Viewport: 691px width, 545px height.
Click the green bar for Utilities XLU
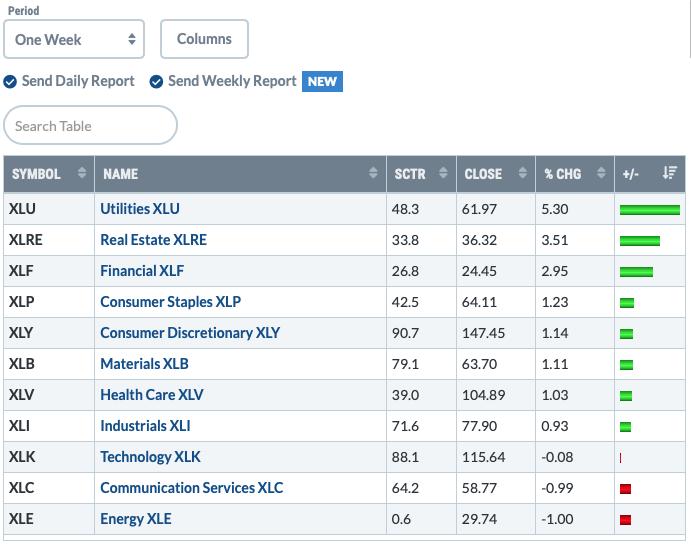point(649,210)
